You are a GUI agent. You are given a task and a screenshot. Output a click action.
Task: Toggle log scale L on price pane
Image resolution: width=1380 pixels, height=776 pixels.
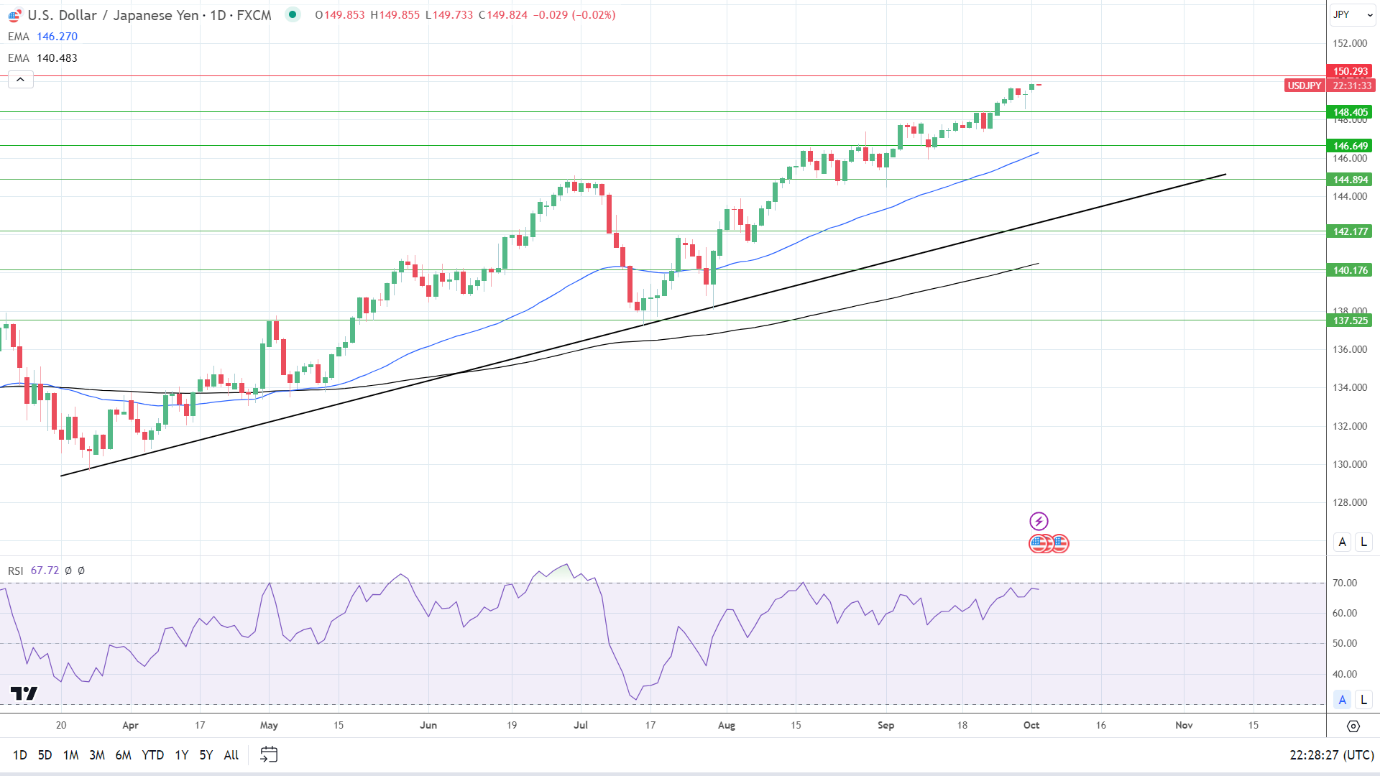tap(1363, 542)
